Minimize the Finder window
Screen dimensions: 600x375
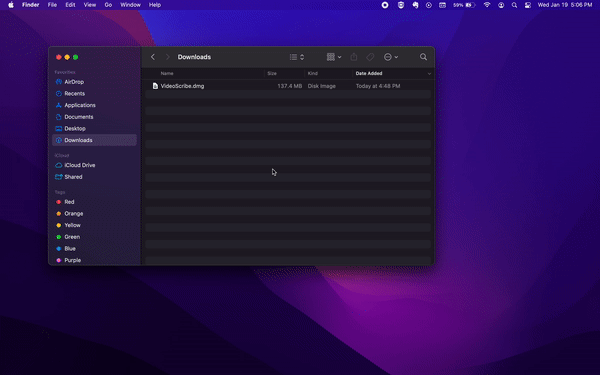[x=67, y=57]
